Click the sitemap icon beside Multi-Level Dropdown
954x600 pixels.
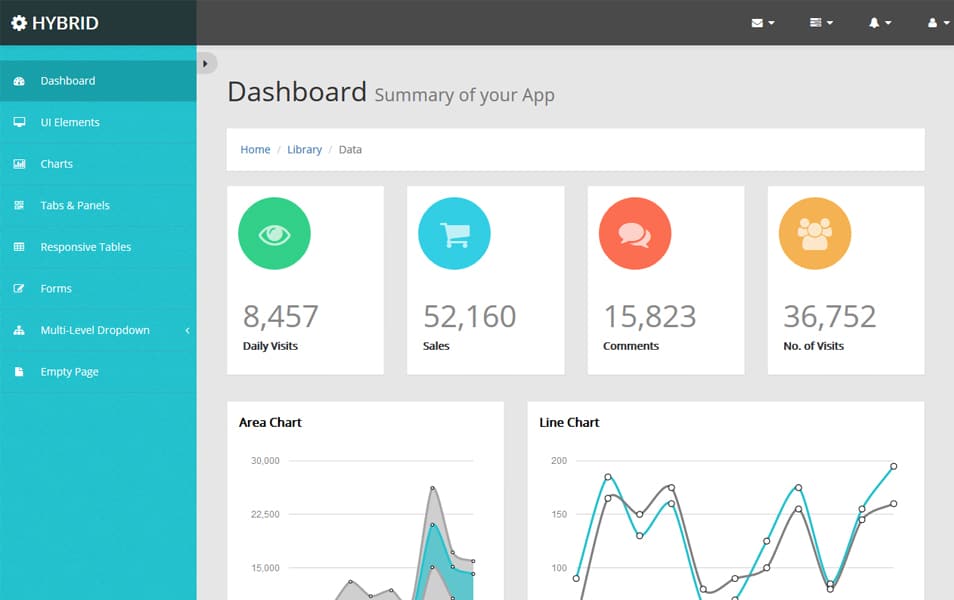20,330
